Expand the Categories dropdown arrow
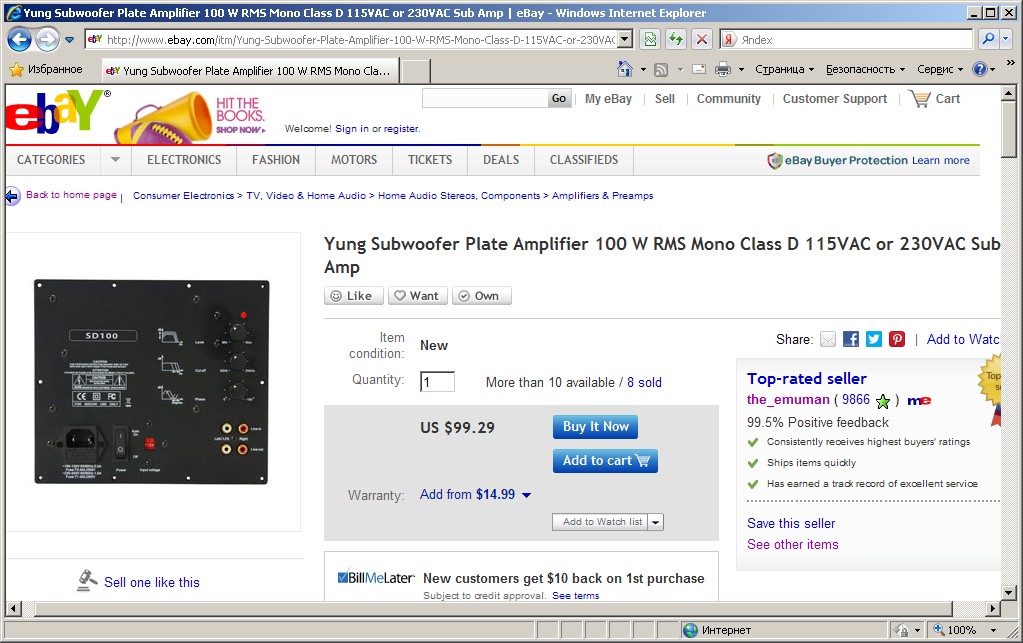 [x=115, y=160]
